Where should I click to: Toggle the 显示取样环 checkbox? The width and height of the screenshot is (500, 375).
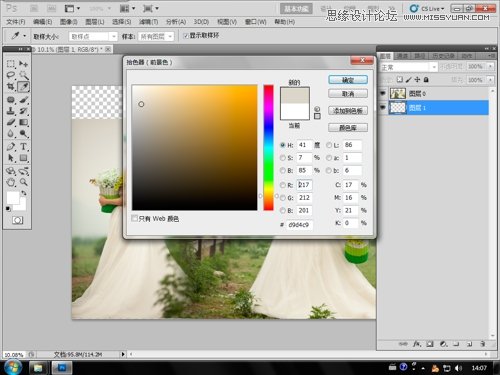tap(186, 36)
